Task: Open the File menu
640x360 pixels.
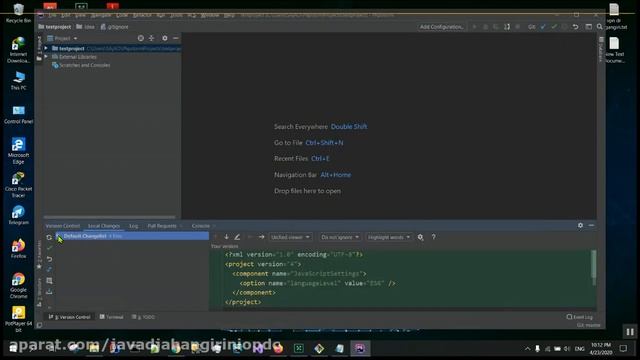Action: tap(52, 15)
